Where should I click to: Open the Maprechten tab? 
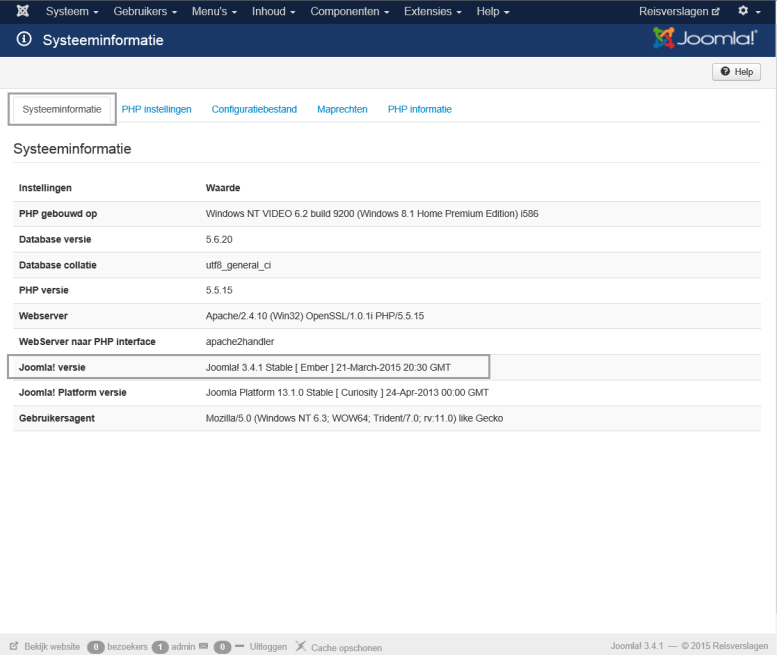(342, 110)
